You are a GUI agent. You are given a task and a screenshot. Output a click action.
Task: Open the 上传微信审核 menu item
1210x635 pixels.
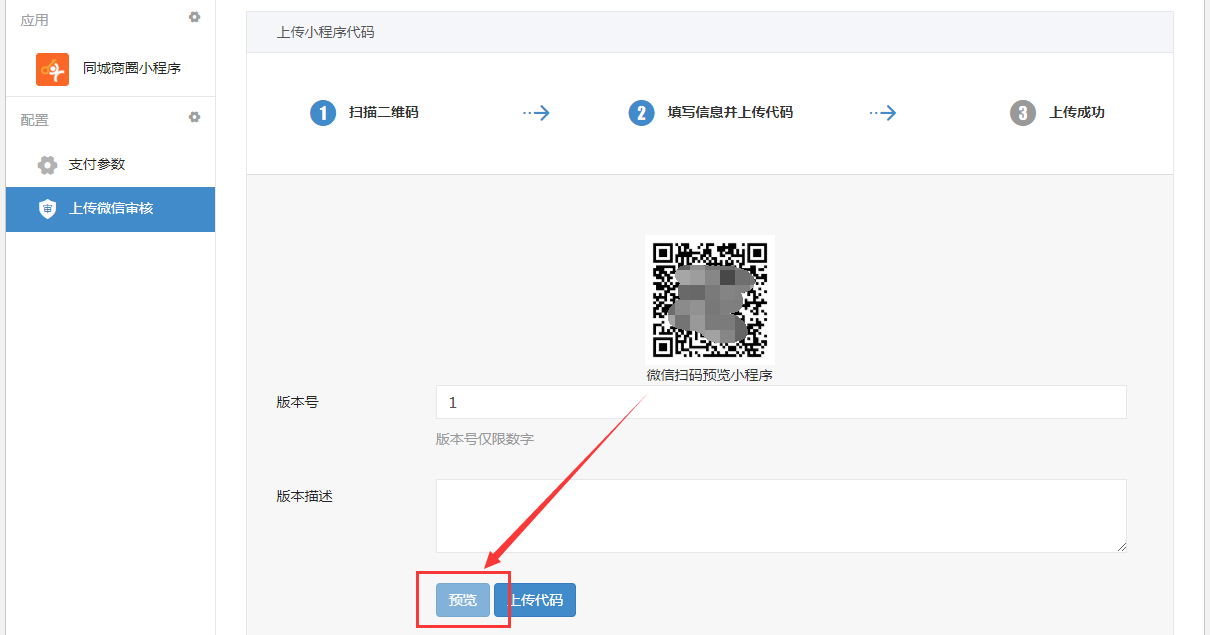point(111,209)
